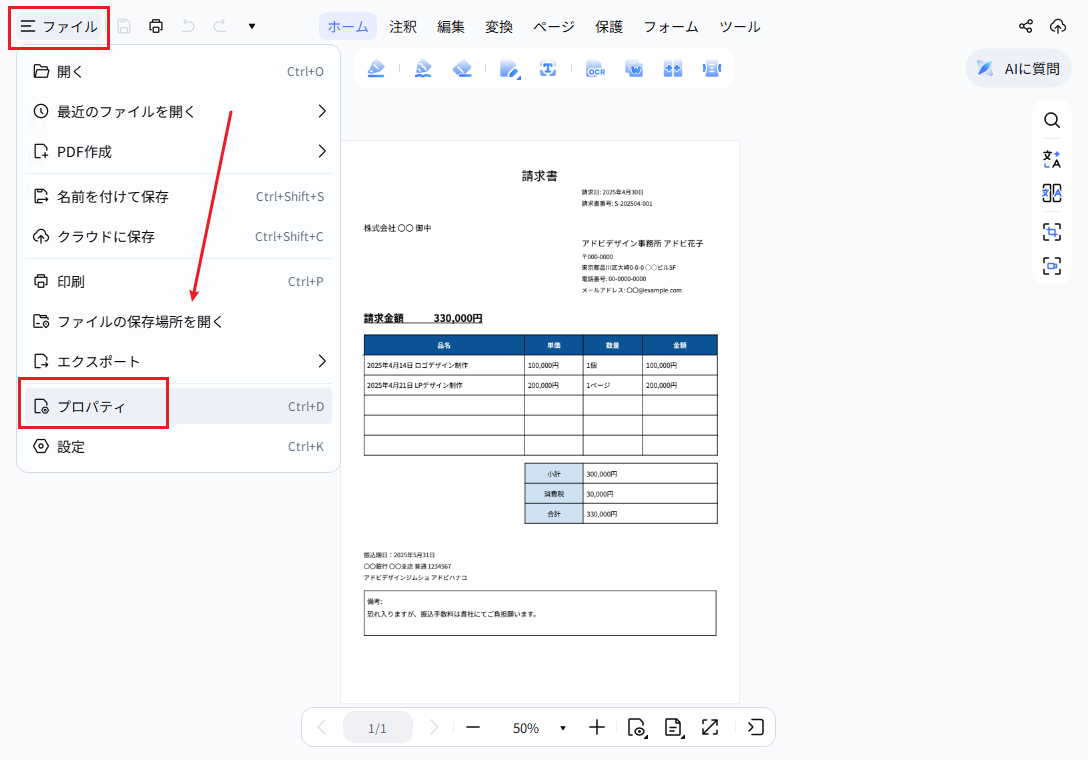Open the search magnifier in right sidebar
1088x760 pixels.
click(1052, 121)
